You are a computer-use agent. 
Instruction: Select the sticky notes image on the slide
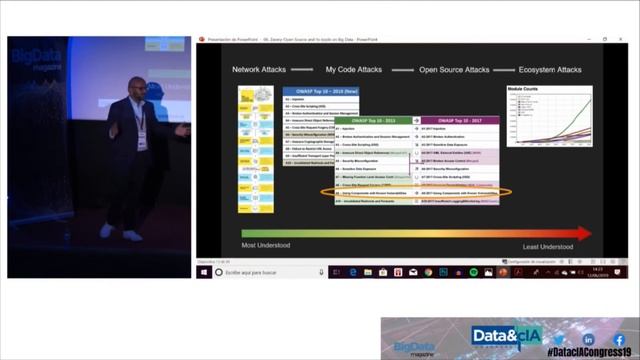click(256, 149)
